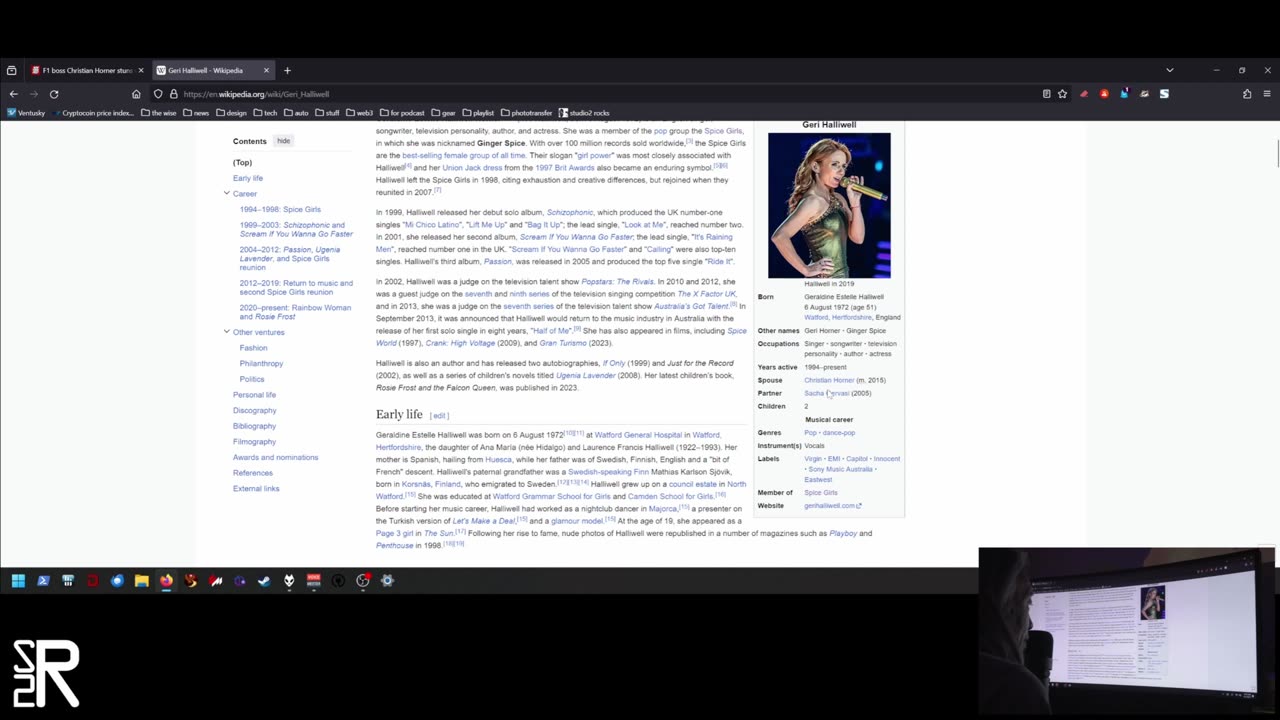This screenshot has width=1280, height=720.
Task: Collapse Other ventures section in Contents
Action: 227,331
